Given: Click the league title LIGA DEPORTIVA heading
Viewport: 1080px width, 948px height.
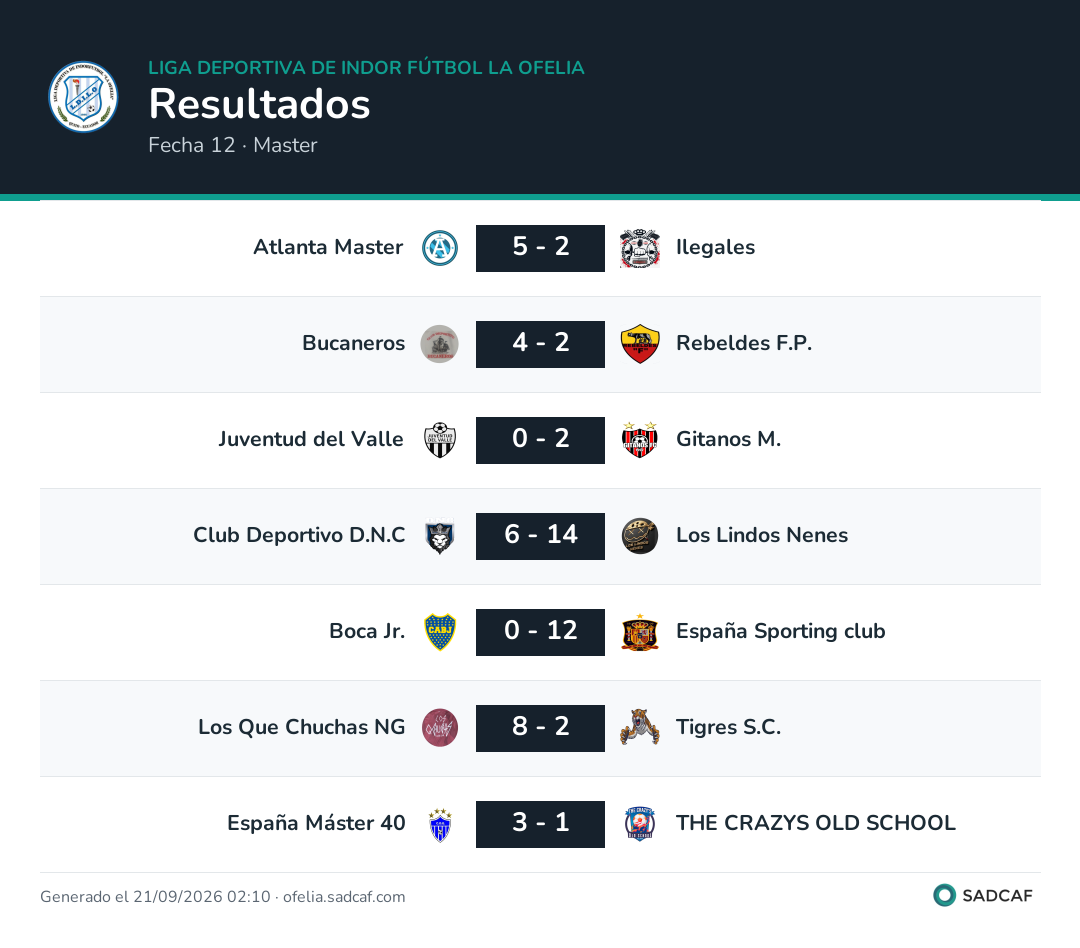Looking at the screenshot, I should click(x=366, y=68).
